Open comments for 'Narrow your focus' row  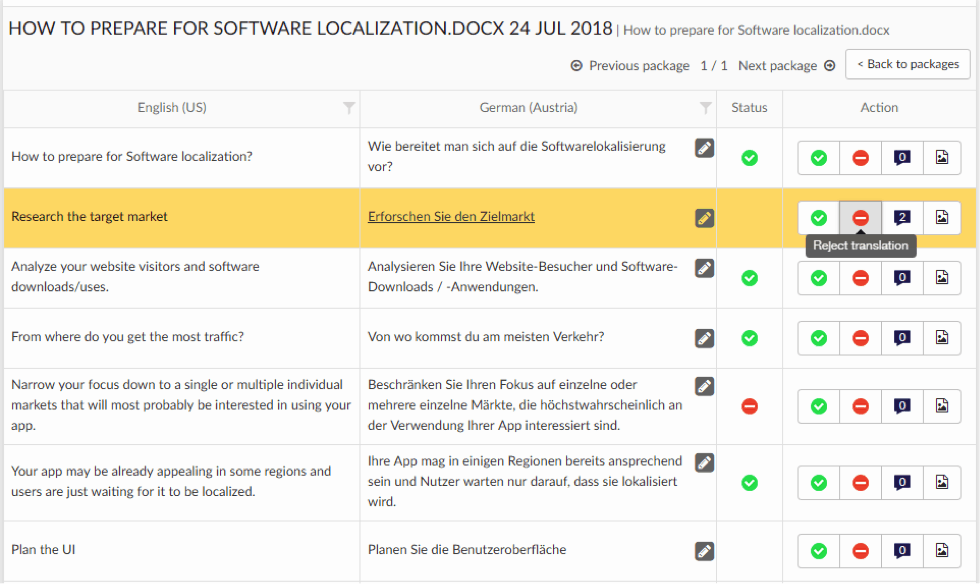pyautogui.click(x=902, y=406)
